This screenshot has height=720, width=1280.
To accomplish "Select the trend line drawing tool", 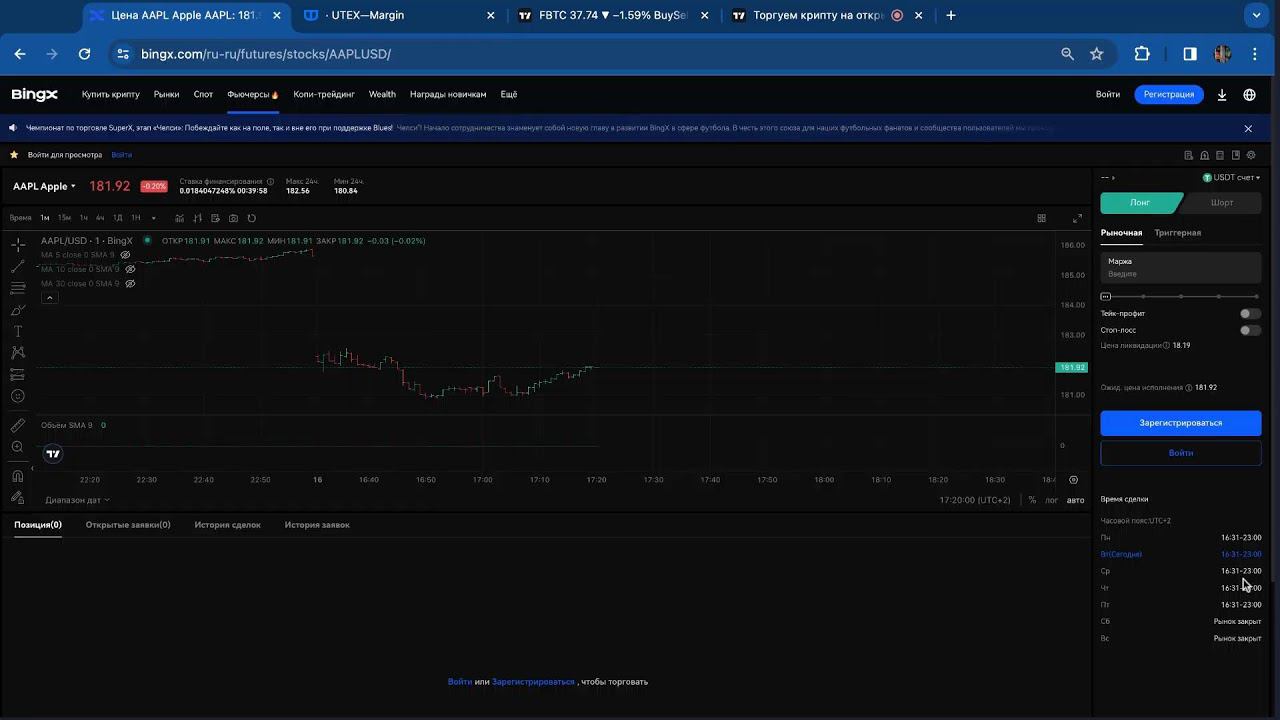I will pyautogui.click(x=18, y=267).
